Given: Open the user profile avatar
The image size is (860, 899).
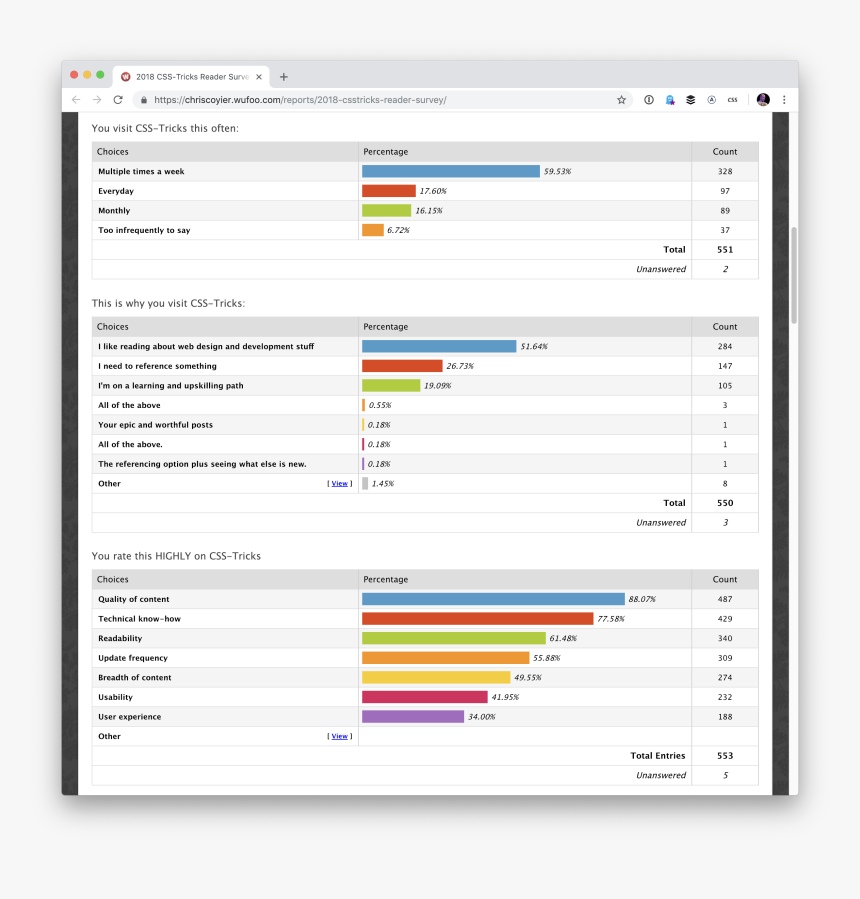Looking at the screenshot, I should point(763,100).
